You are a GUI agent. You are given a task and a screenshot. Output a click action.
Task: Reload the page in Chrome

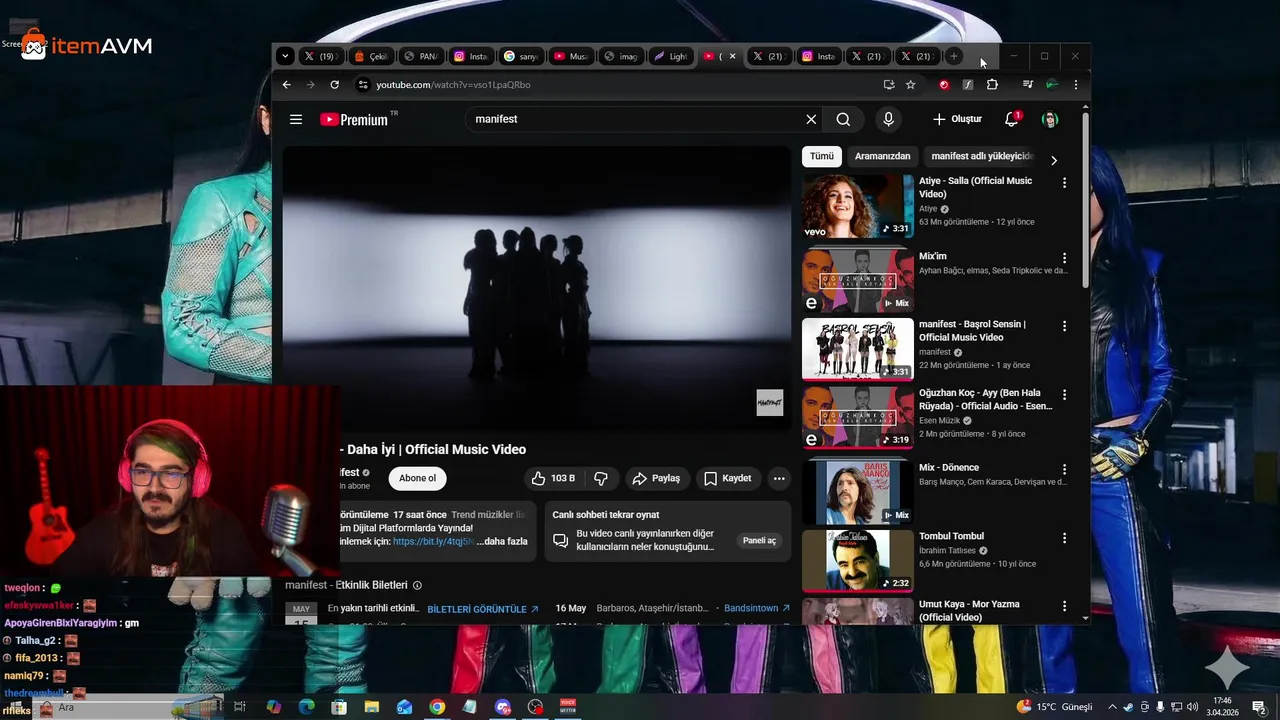tap(334, 85)
